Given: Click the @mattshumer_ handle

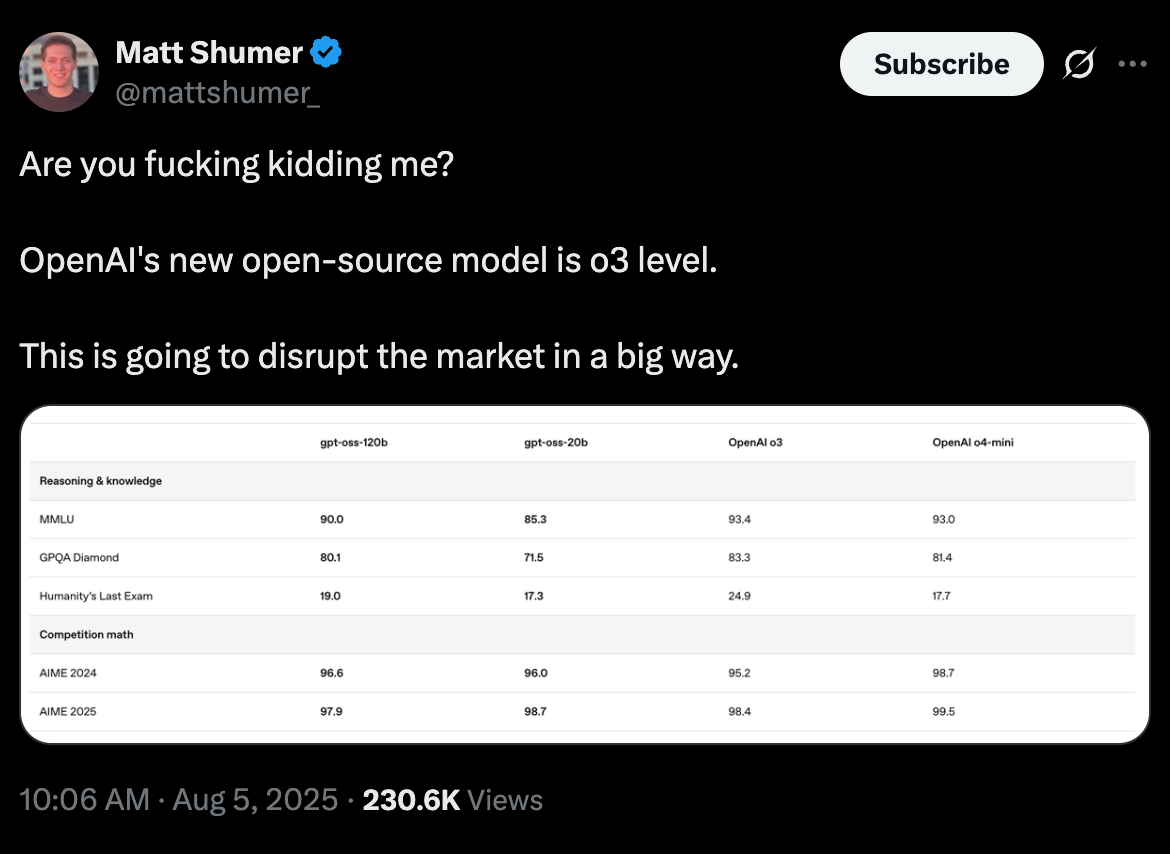Looking at the screenshot, I should coord(218,92).
